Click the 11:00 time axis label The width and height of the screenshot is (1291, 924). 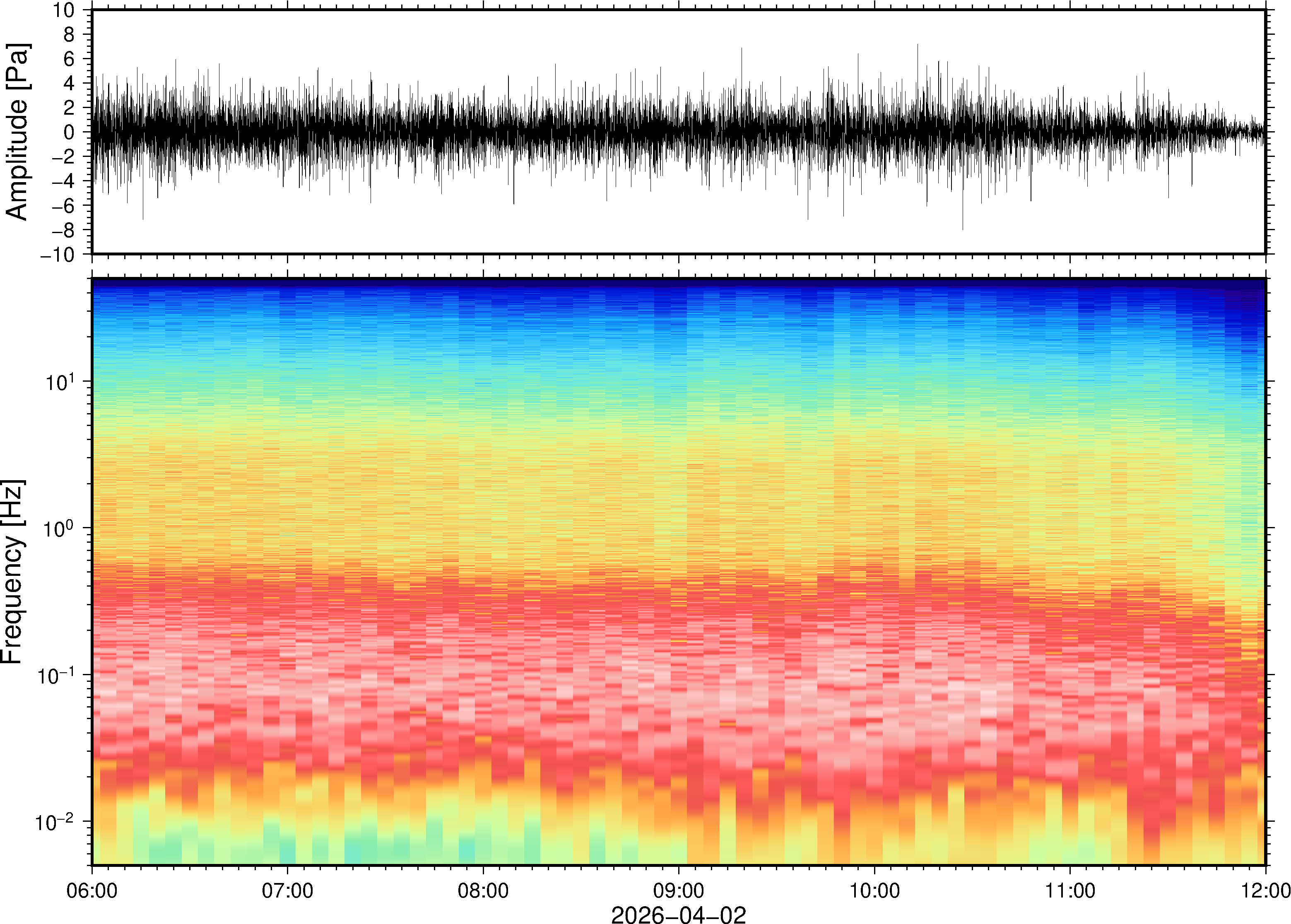(x=1070, y=890)
